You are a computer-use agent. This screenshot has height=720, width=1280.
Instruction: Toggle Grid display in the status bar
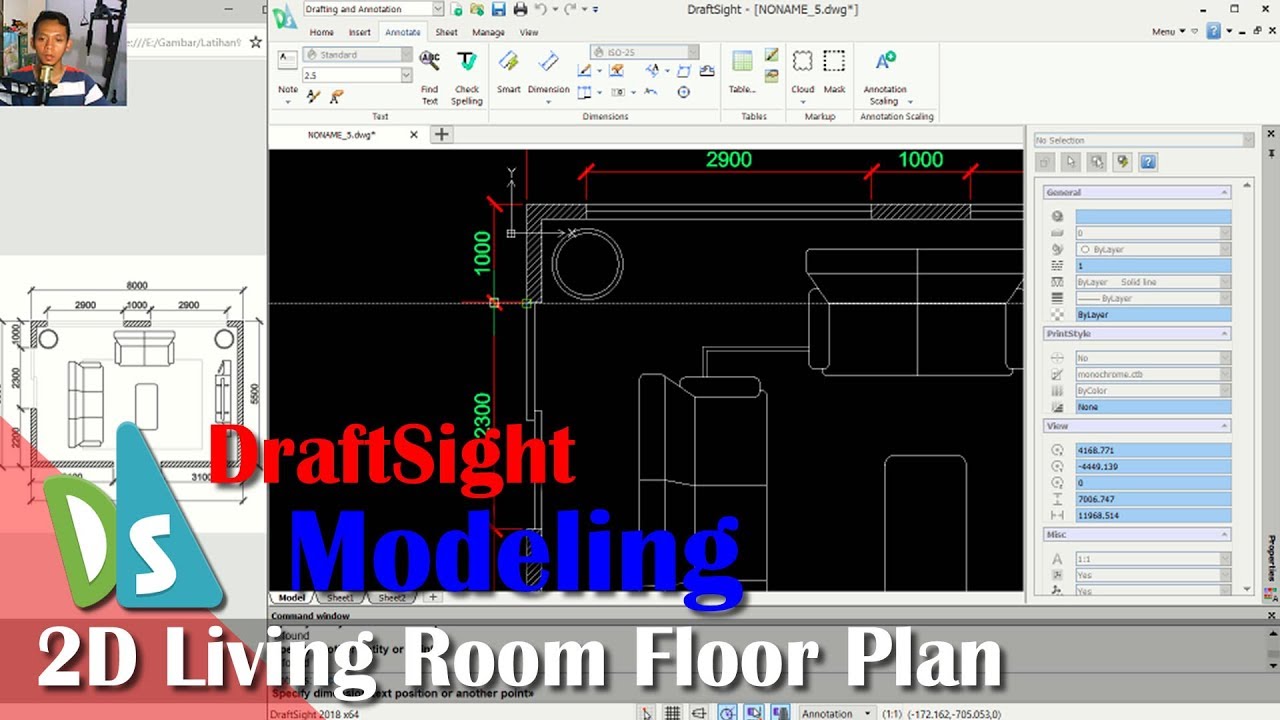point(673,713)
